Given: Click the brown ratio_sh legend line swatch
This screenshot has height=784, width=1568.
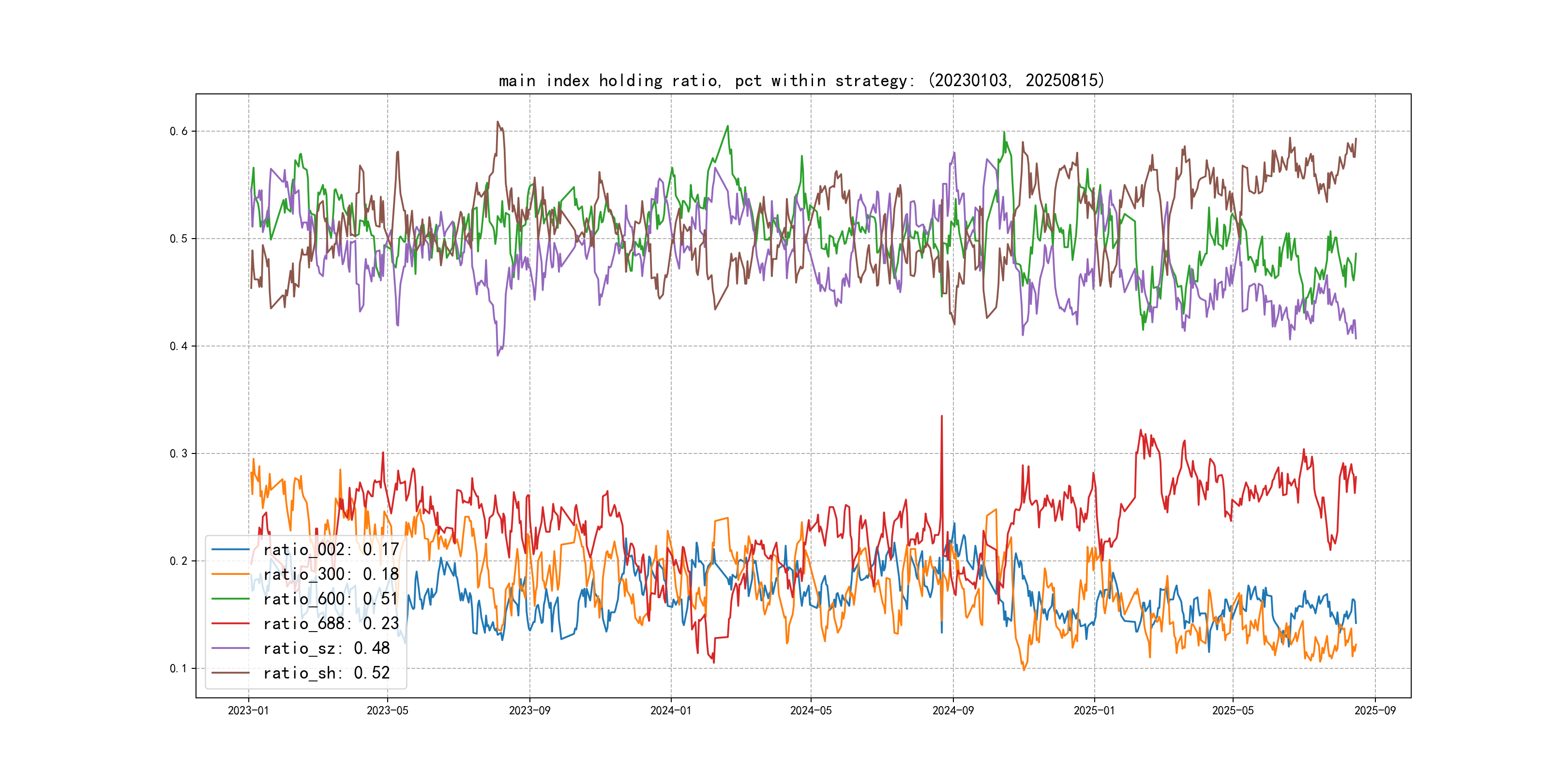Looking at the screenshot, I should tap(230, 673).
